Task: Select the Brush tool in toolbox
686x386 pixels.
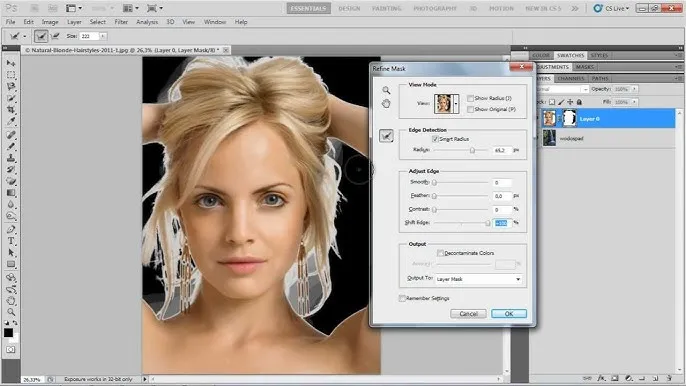Action: coord(11,147)
